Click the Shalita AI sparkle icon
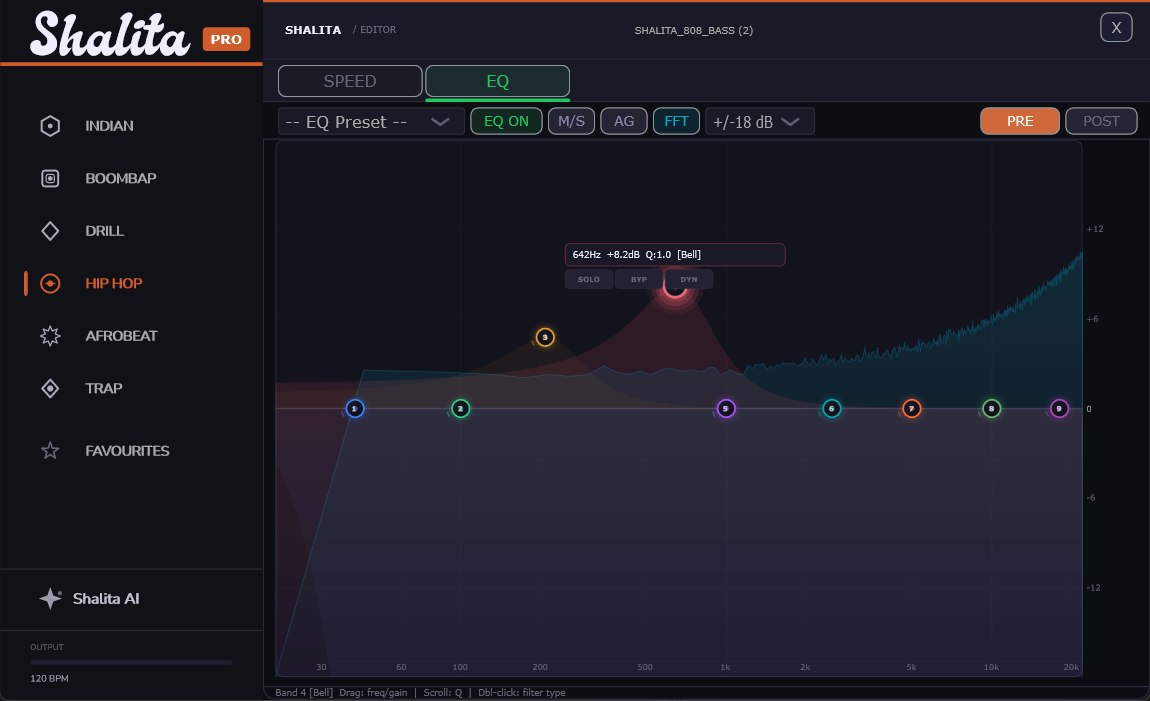This screenshot has width=1150, height=701. tap(50, 598)
